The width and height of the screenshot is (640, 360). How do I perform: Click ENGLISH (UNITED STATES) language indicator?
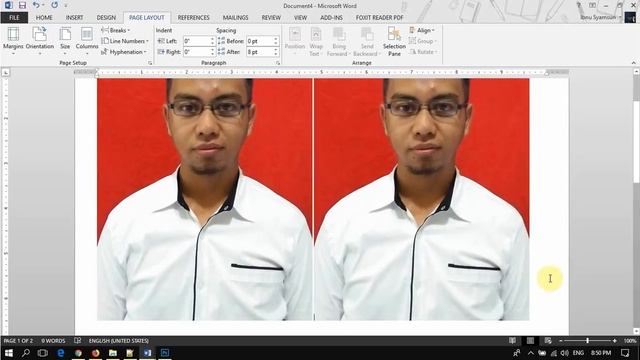pyautogui.click(x=119, y=340)
